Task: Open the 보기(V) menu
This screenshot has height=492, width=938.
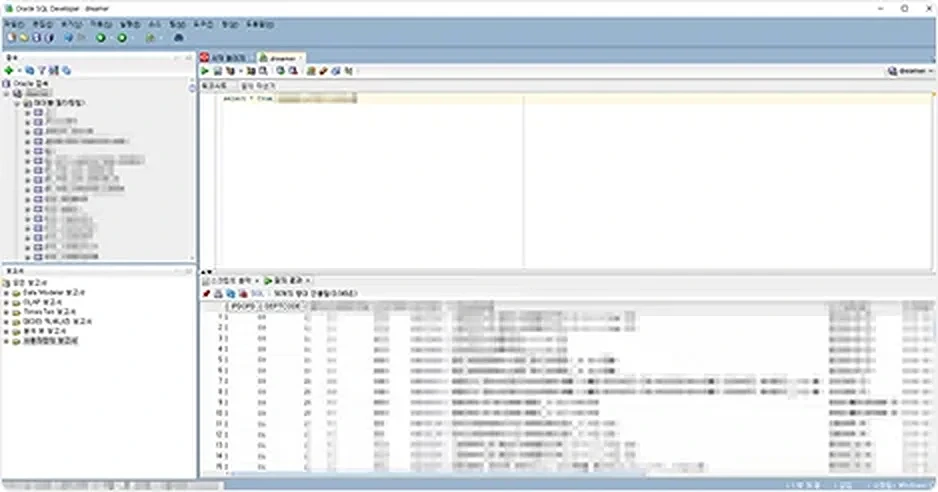Action: pos(72,25)
